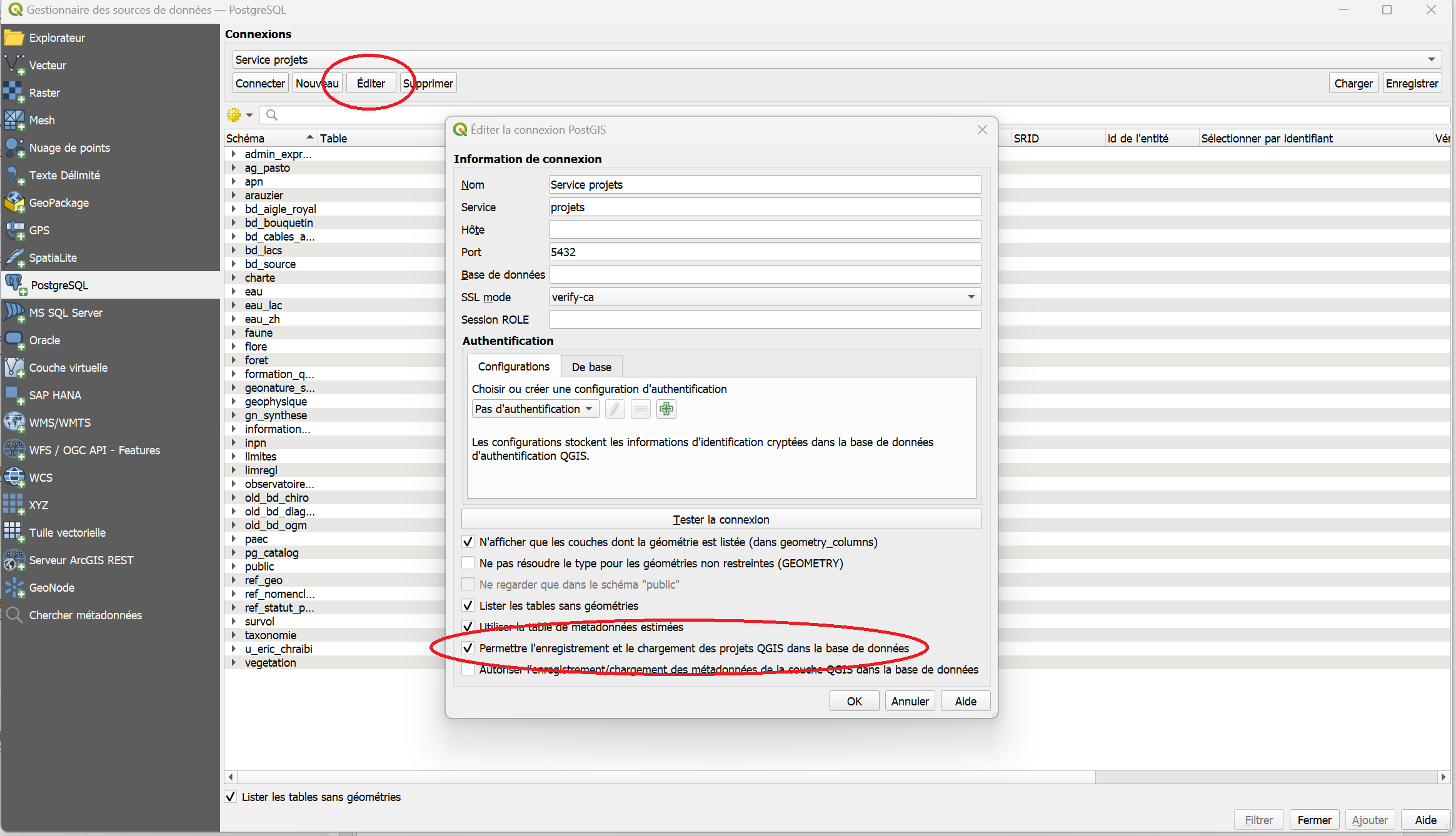This screenshot has height=836, width=1456.
Task: Open the Pas d'authentification dropdown
Action: [535, 409]
